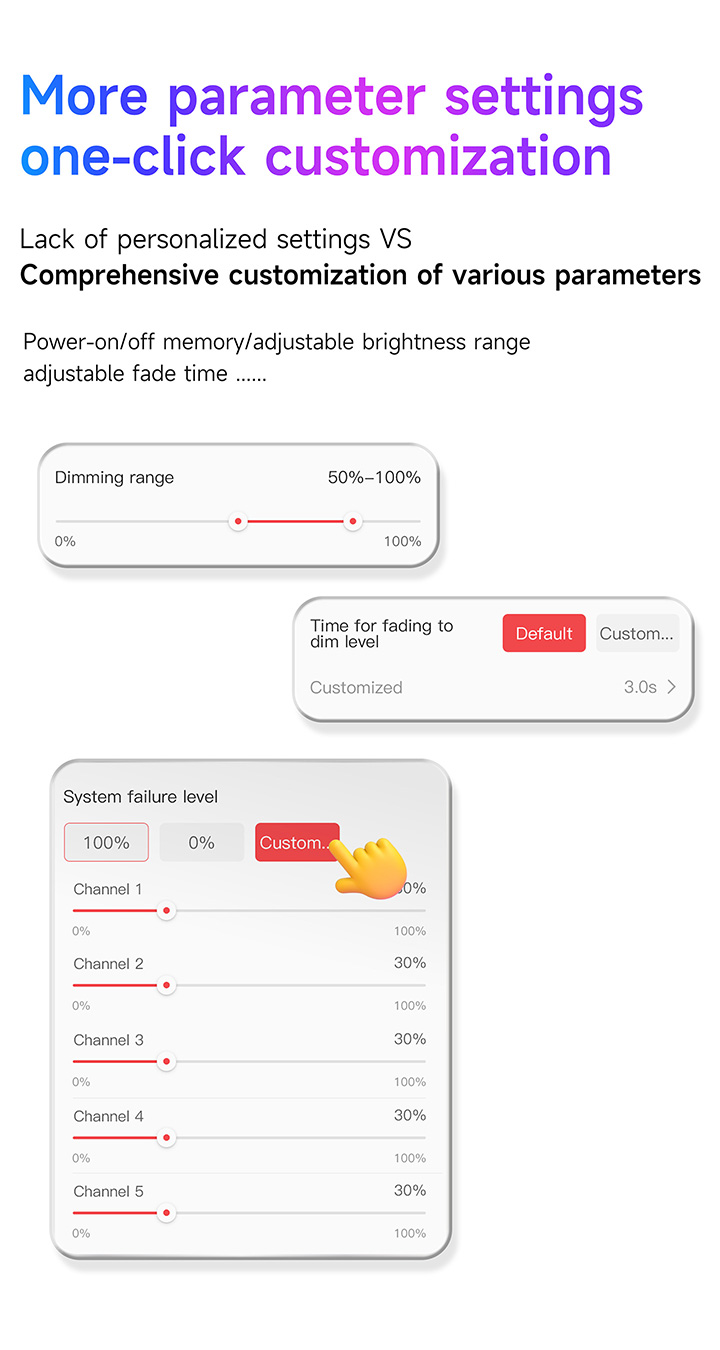Select Custom fade time option
The width and height of the screenshot is (720, 1350).
coord(637,634)
